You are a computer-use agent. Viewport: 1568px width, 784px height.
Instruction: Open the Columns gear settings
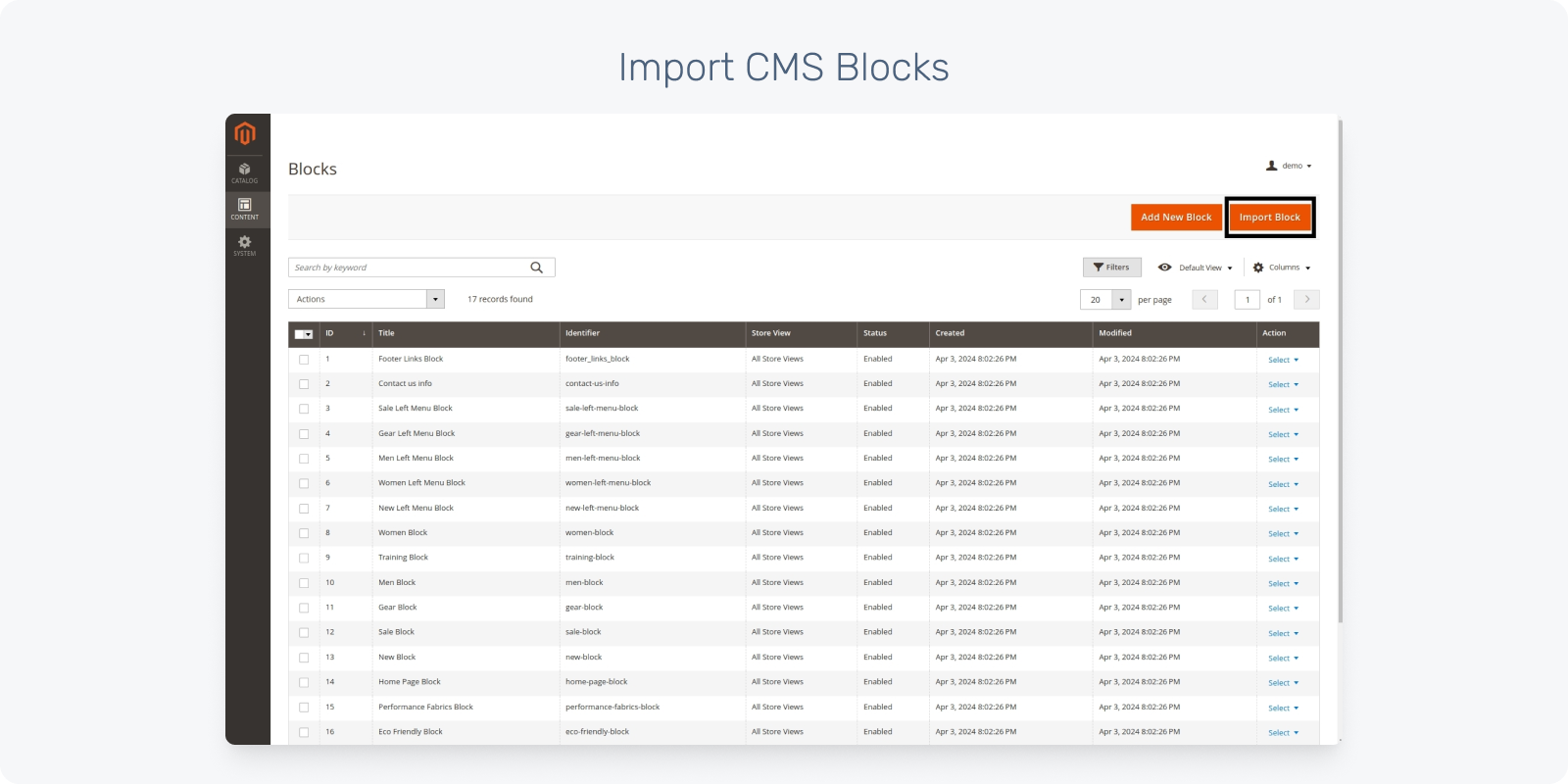tap(1281, 268)
